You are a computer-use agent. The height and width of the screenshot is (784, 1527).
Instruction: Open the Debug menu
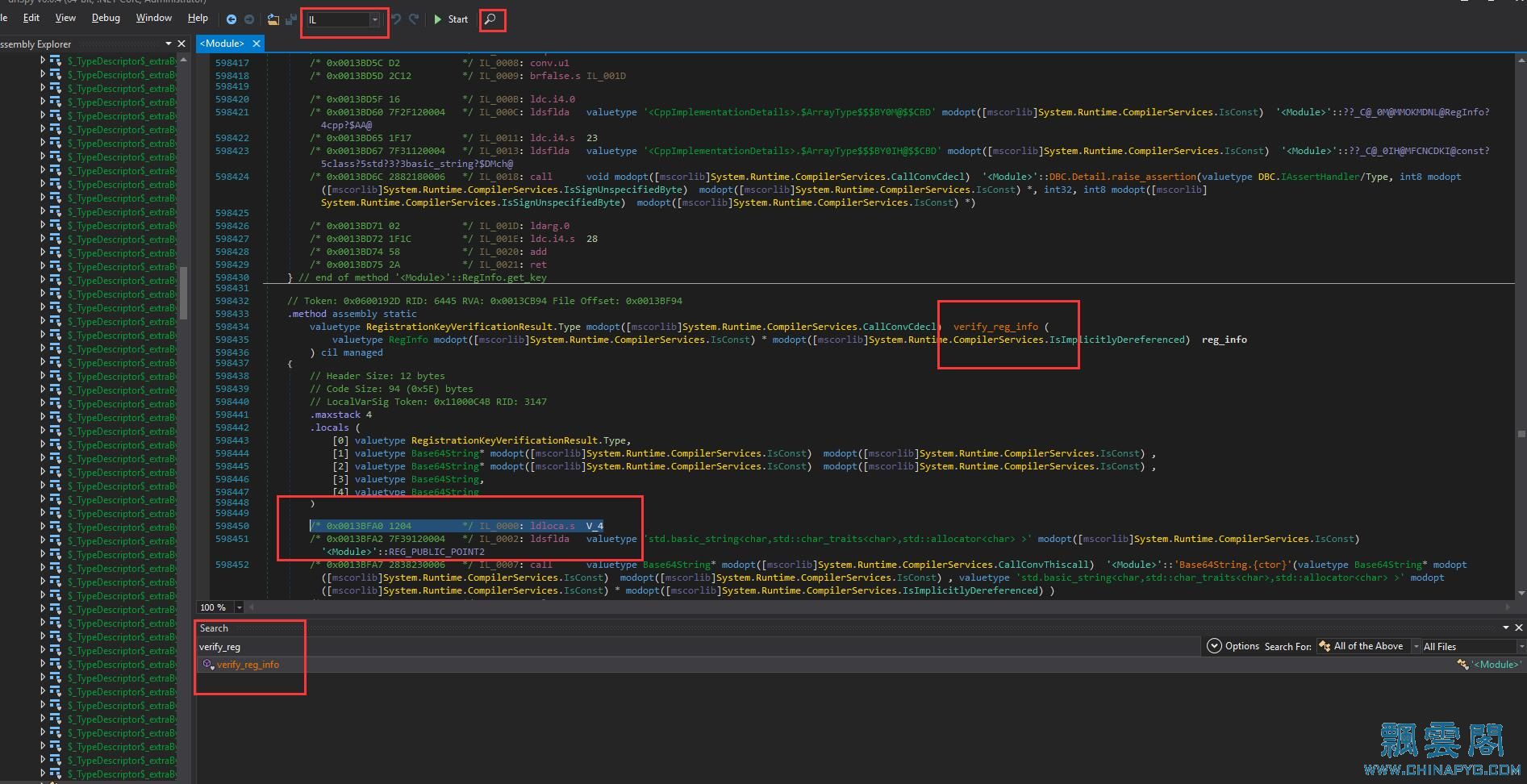coord(106,18)
